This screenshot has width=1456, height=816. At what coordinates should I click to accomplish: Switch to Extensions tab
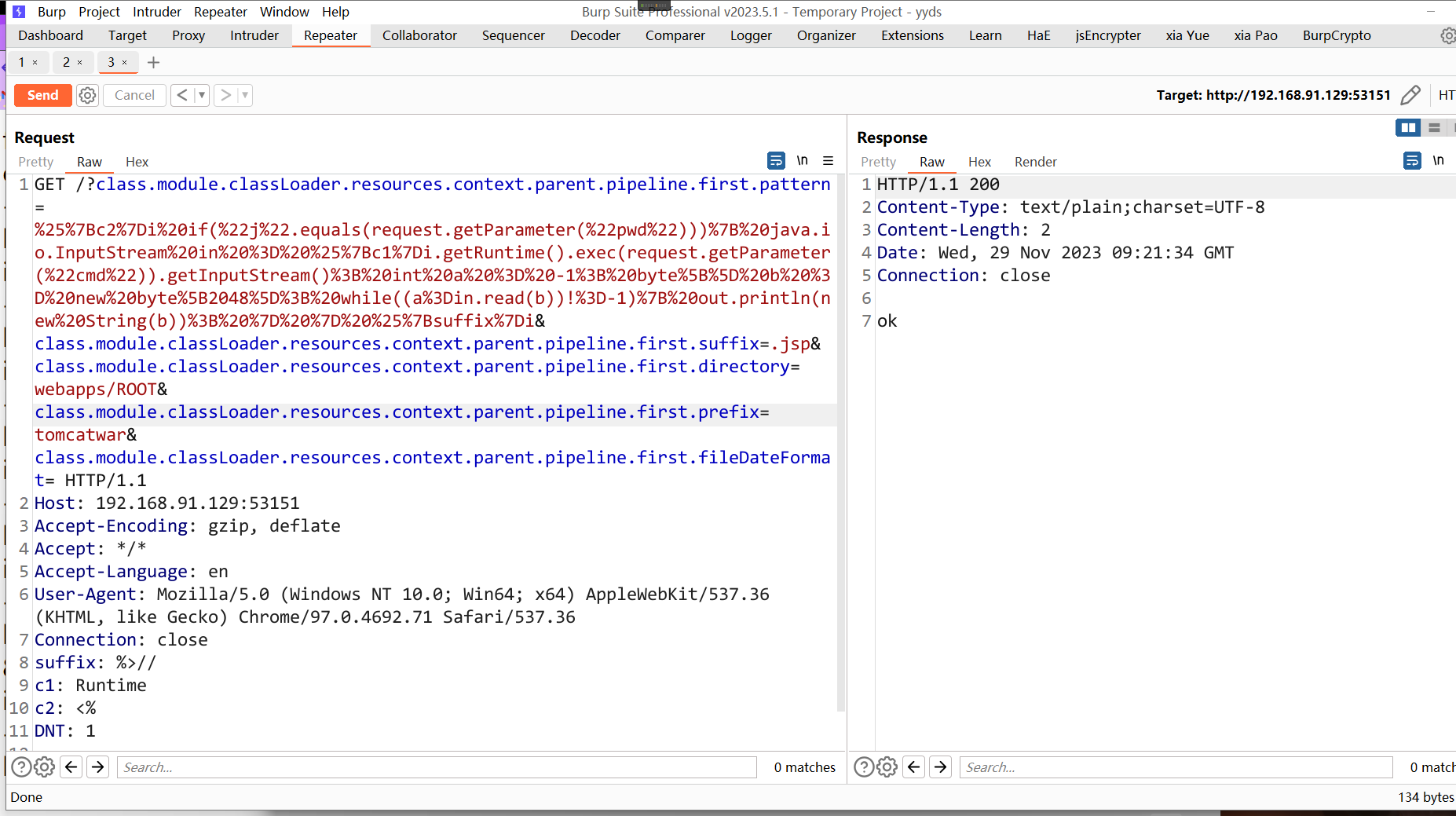tap(913, 35)
